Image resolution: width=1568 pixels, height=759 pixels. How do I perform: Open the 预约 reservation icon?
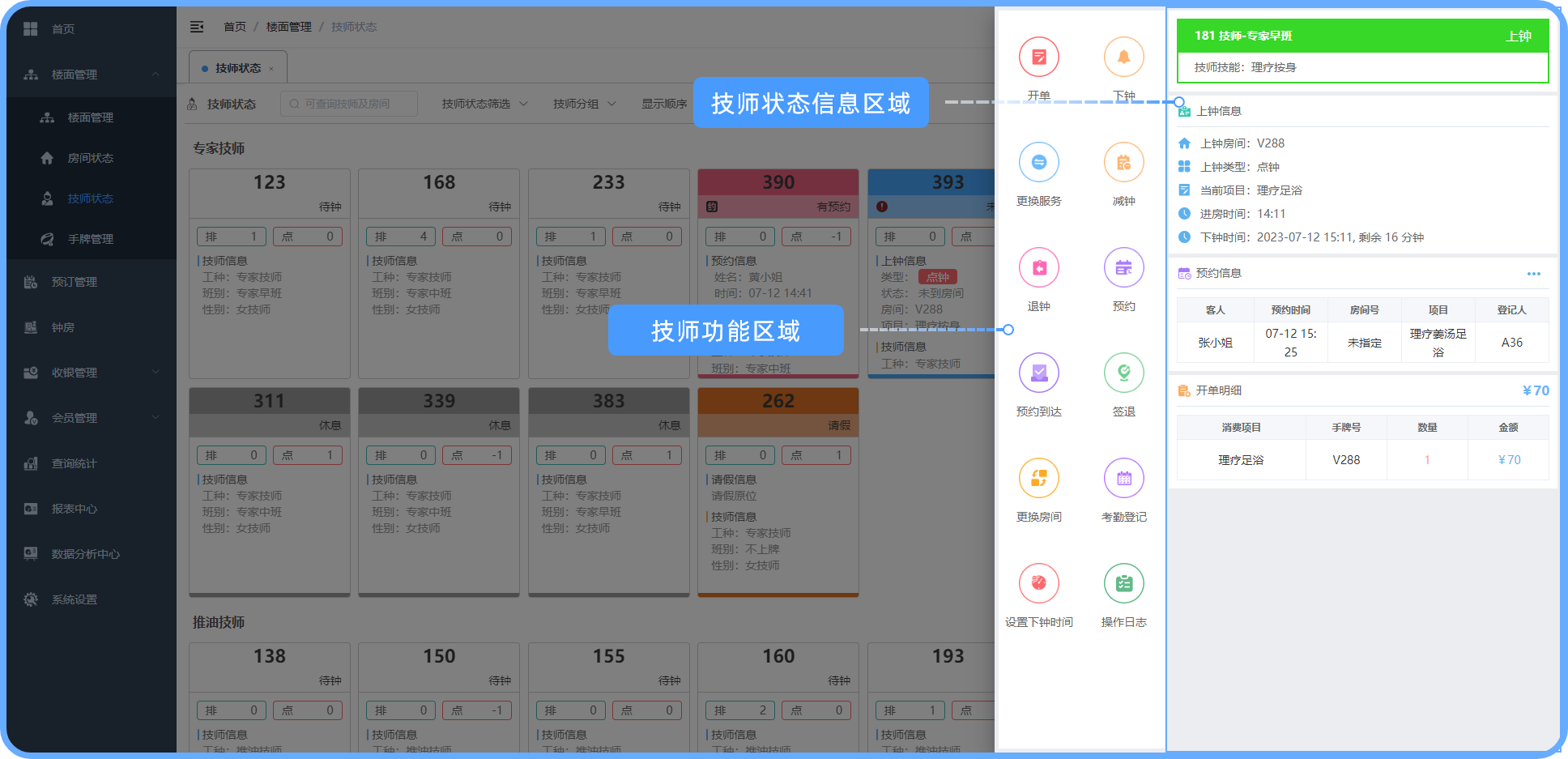(1124, 268)
